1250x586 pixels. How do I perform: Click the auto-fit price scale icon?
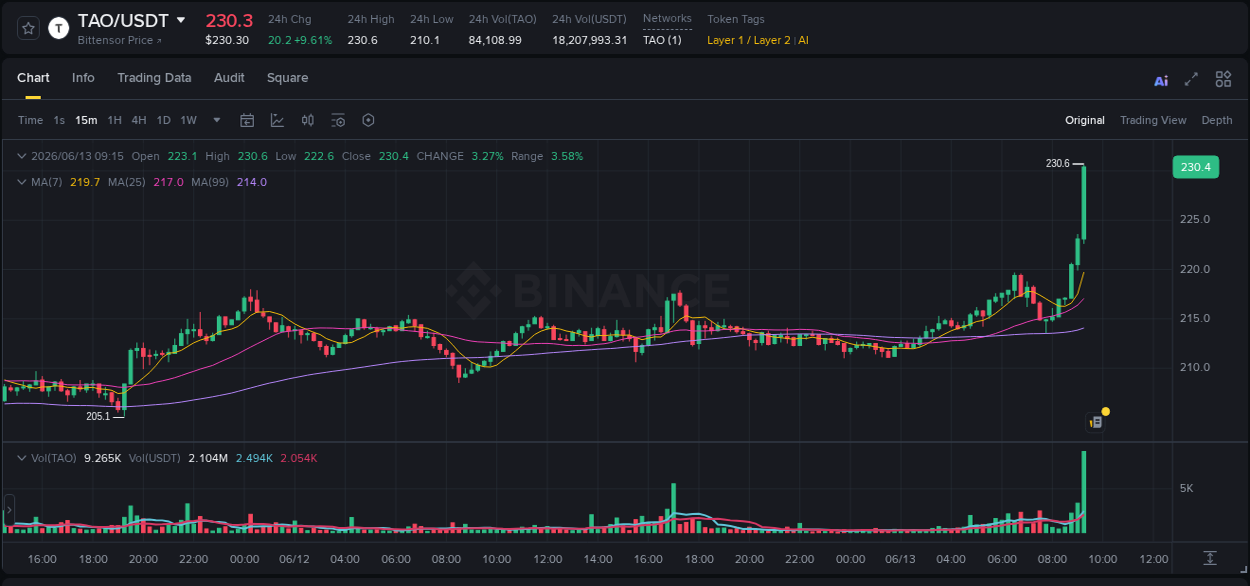click(1210, 558)
